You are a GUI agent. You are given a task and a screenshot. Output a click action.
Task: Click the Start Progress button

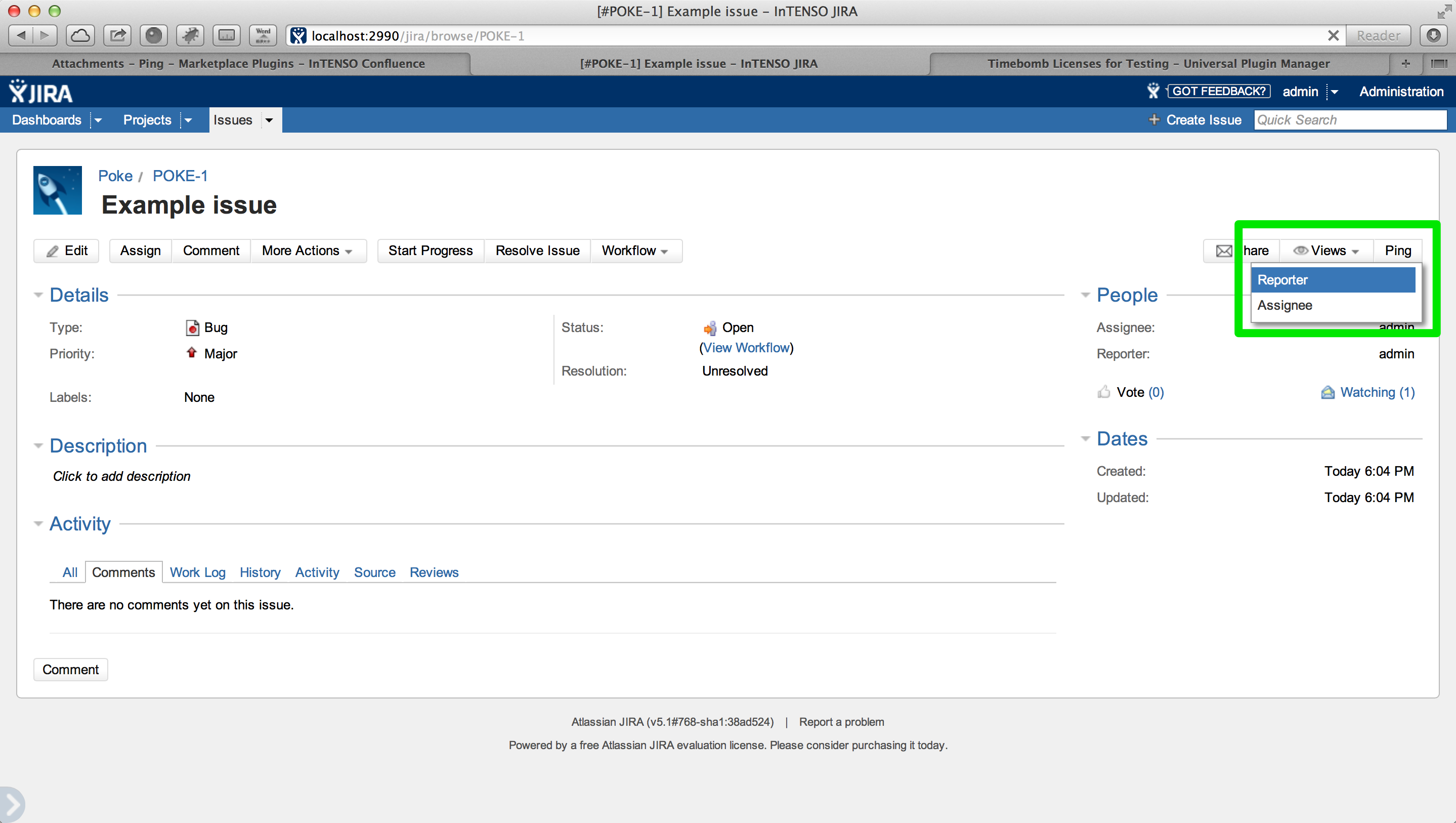[x=430, y=251]
